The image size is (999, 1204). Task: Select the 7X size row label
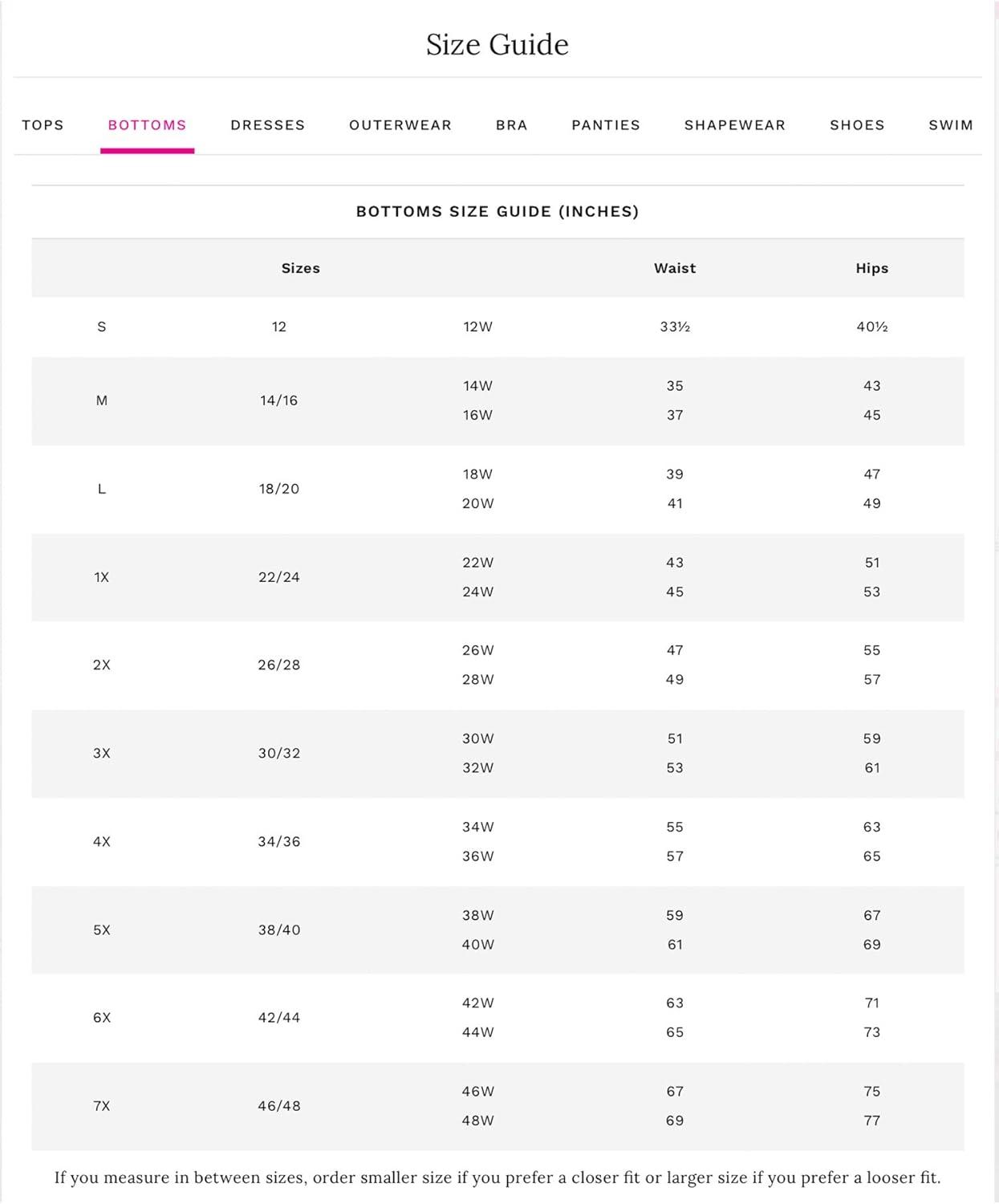tap(102, 1106)
